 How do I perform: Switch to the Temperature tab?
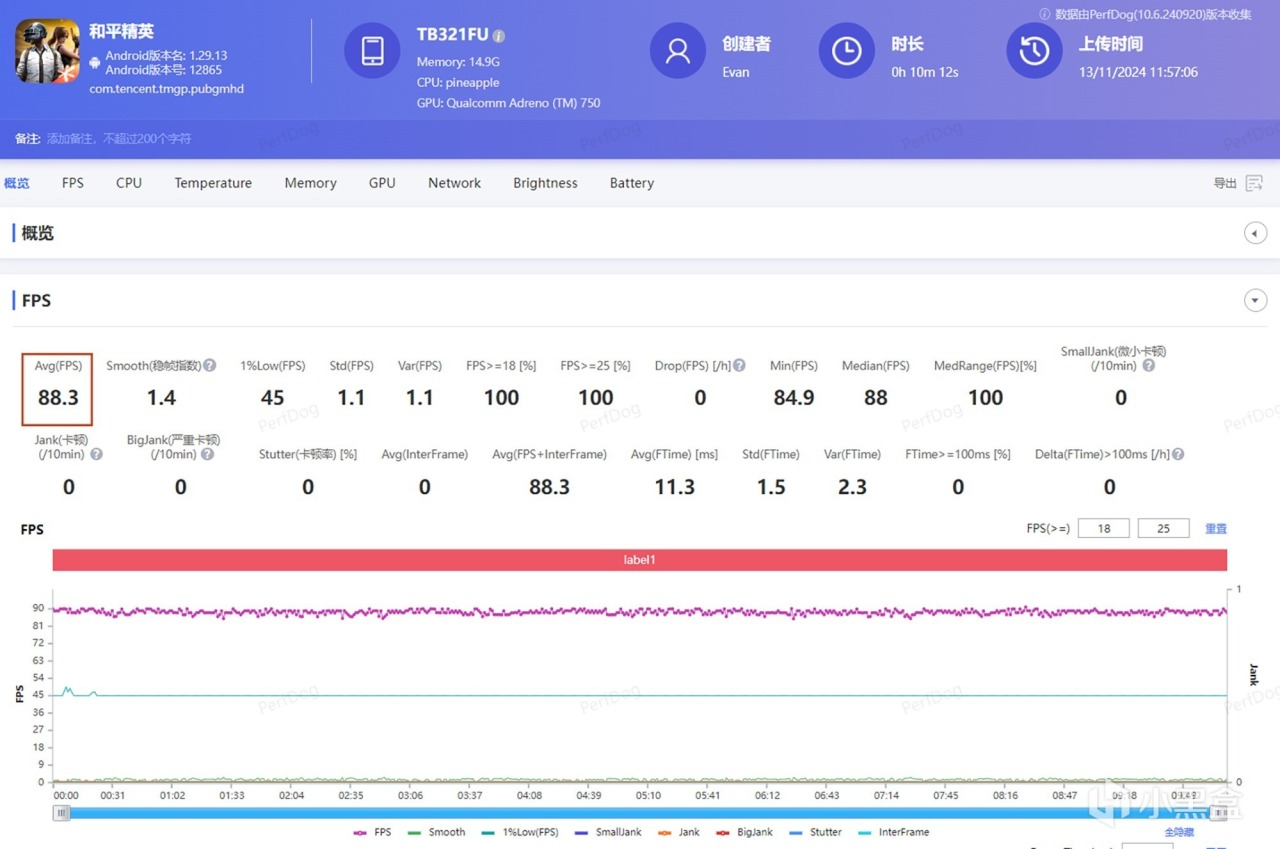(213, 183)
